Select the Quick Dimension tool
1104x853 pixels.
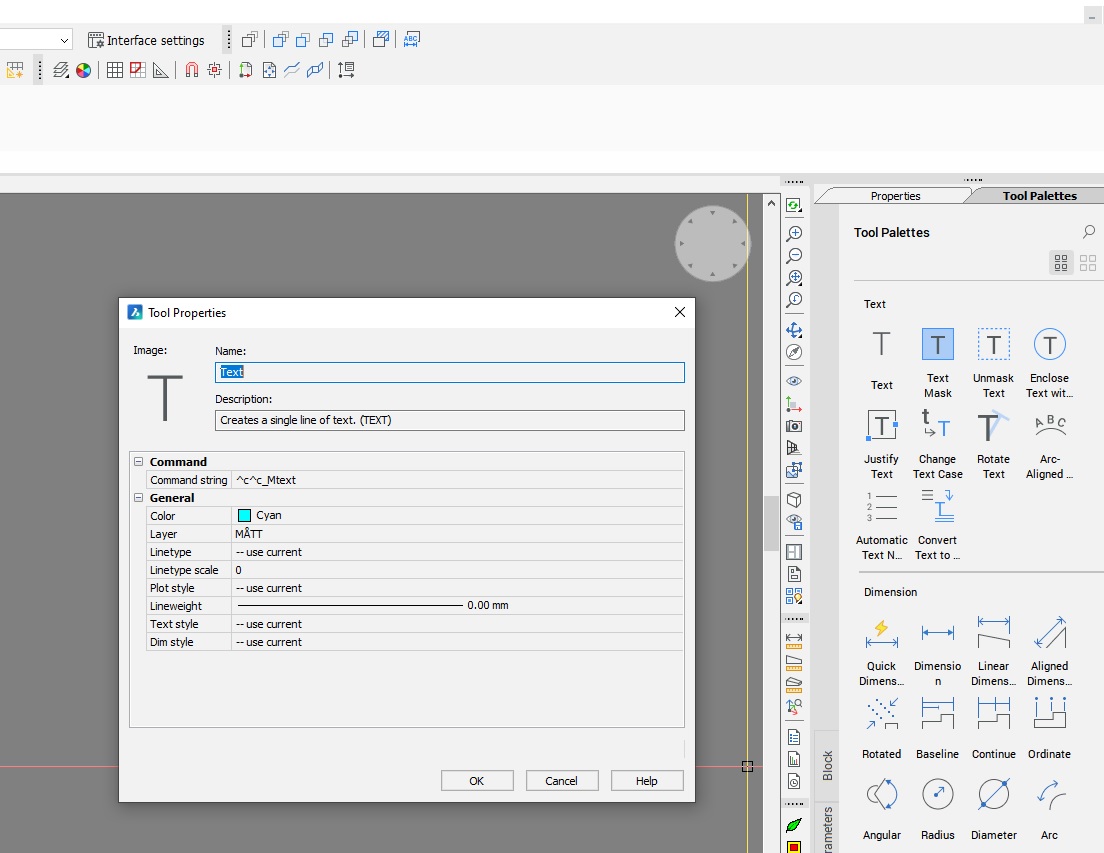(881, 633)
